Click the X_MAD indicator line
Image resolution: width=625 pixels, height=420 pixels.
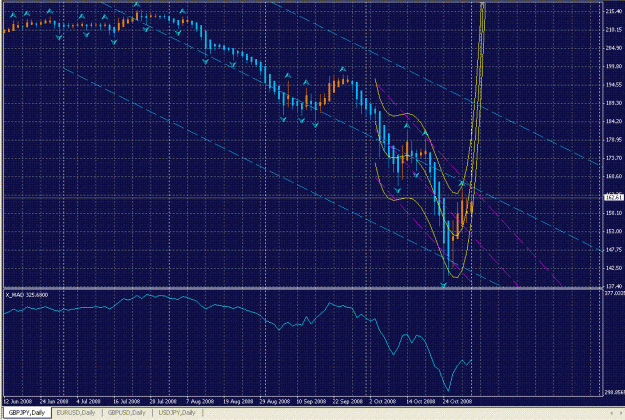tap(239, 309)
